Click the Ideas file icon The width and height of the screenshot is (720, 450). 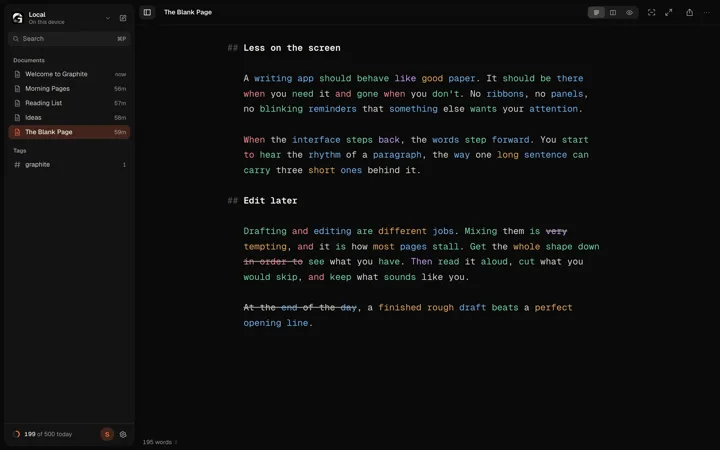point(17,118)
